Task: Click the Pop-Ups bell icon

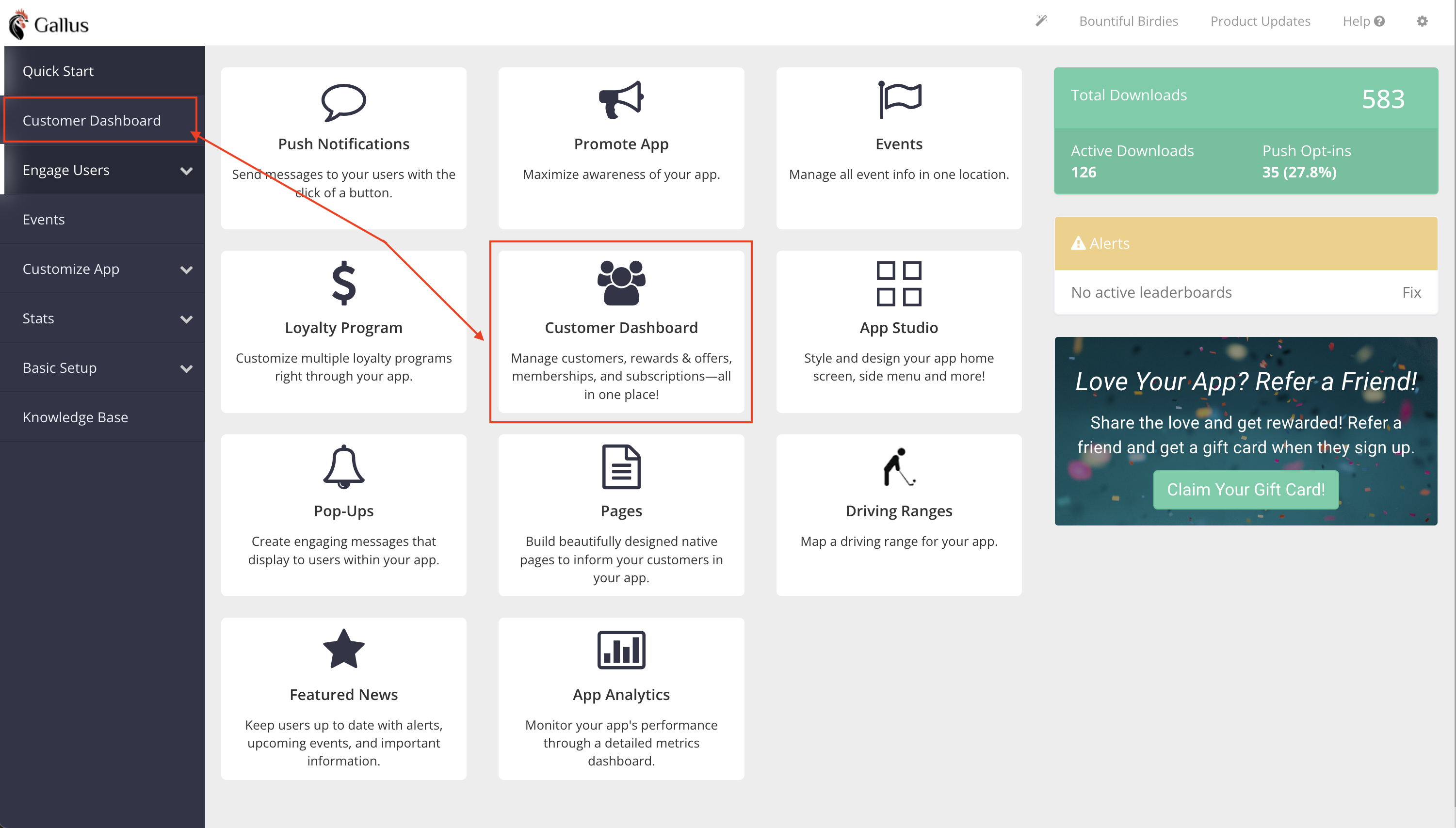Action: [x=344, y=466]
